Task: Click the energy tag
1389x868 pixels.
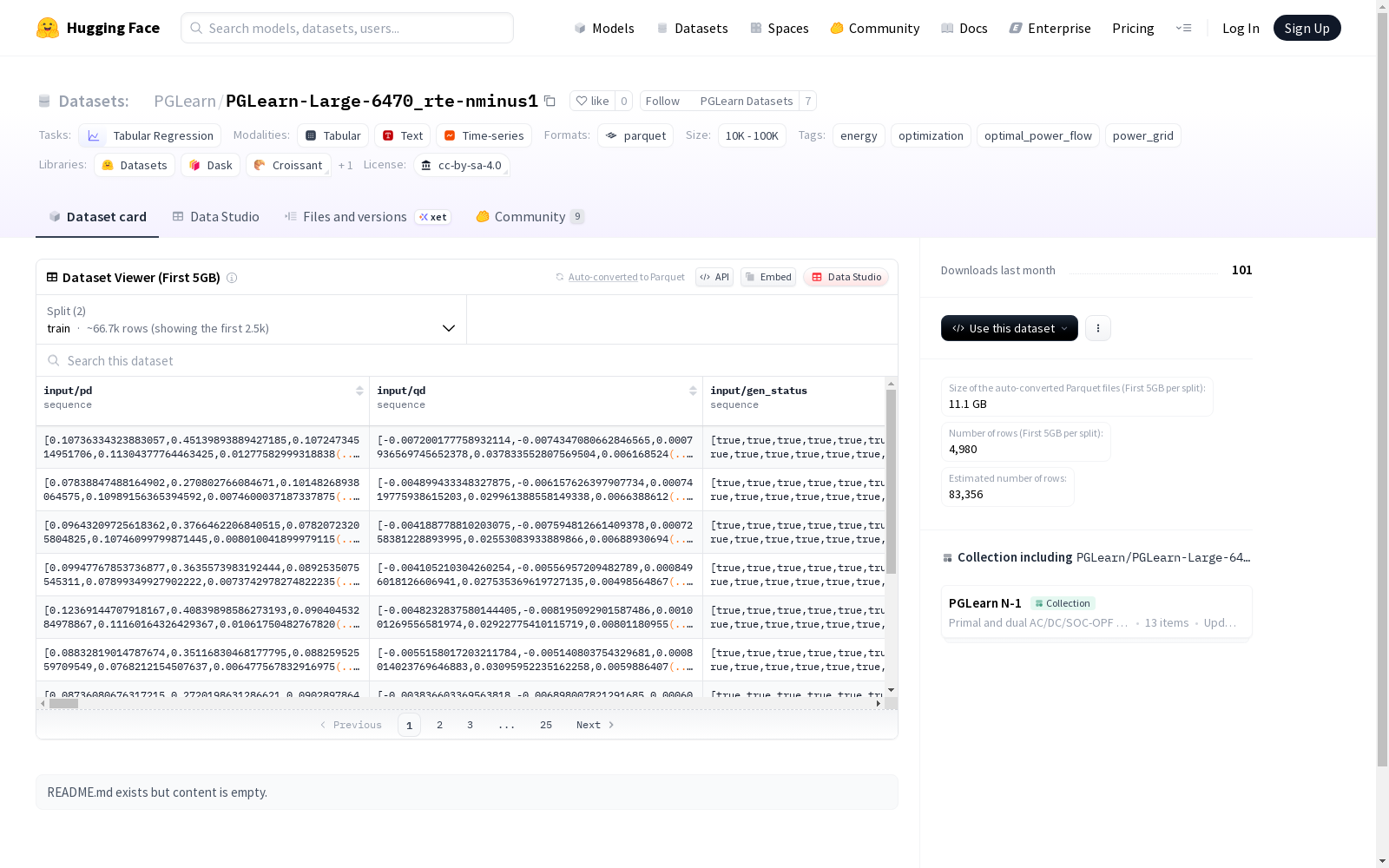Action: pos(859,135)
